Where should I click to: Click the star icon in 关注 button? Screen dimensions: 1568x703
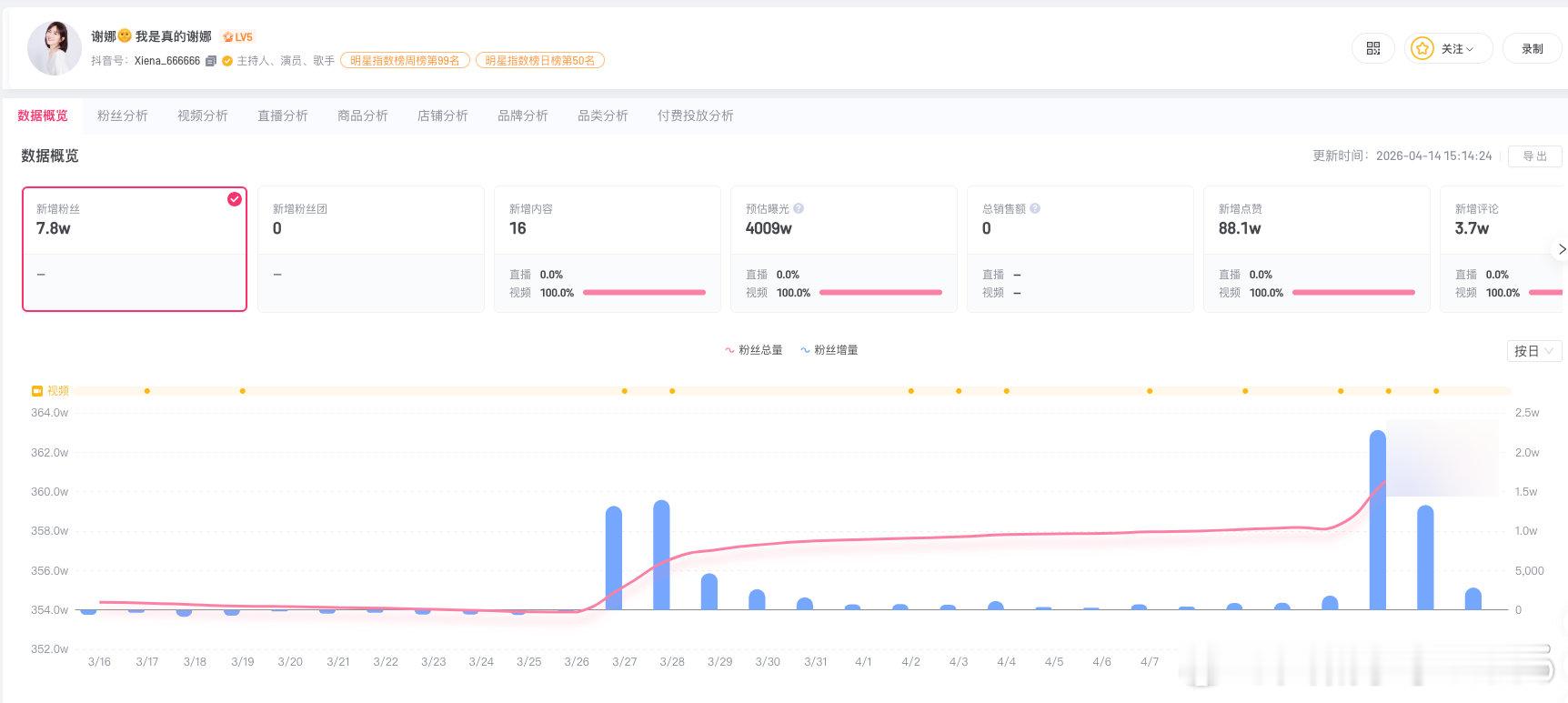coord(1422,49)
